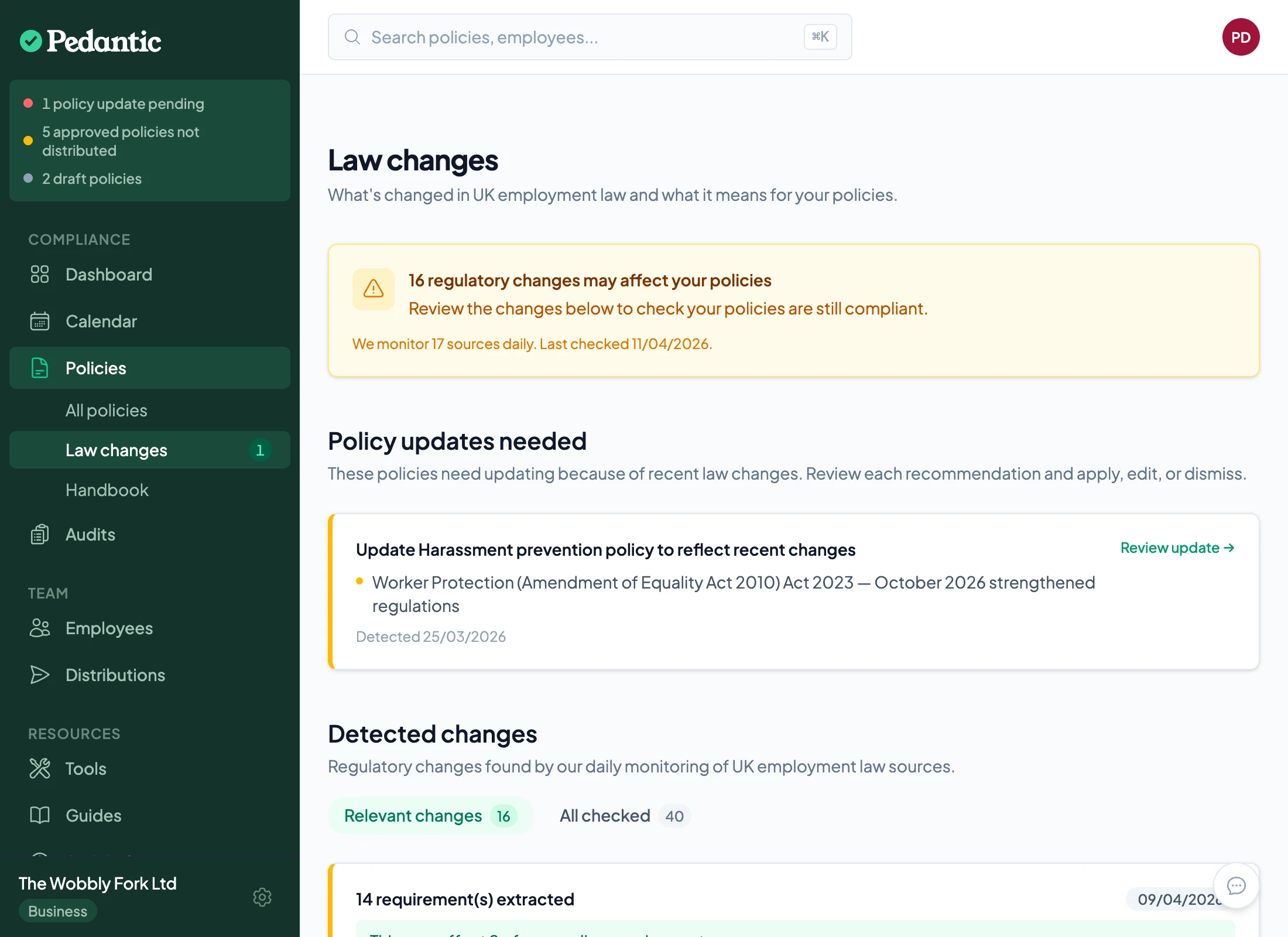The width and height of the screenshot is (1288, 937).
Task: Select the Tools crossed-utensils icon
Action: 39,768
